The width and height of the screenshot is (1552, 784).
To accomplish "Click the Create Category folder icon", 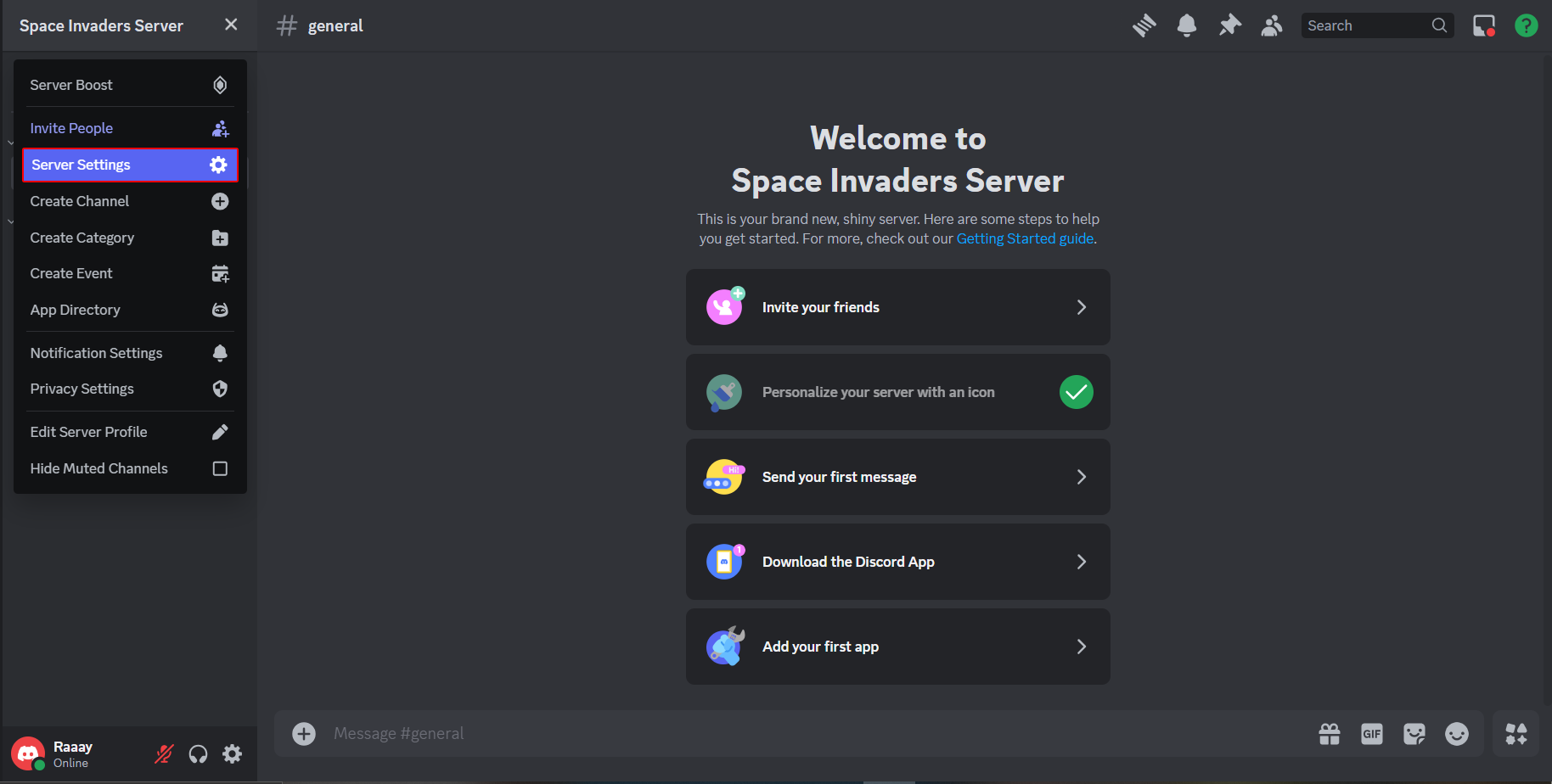I will click(220, 238).
